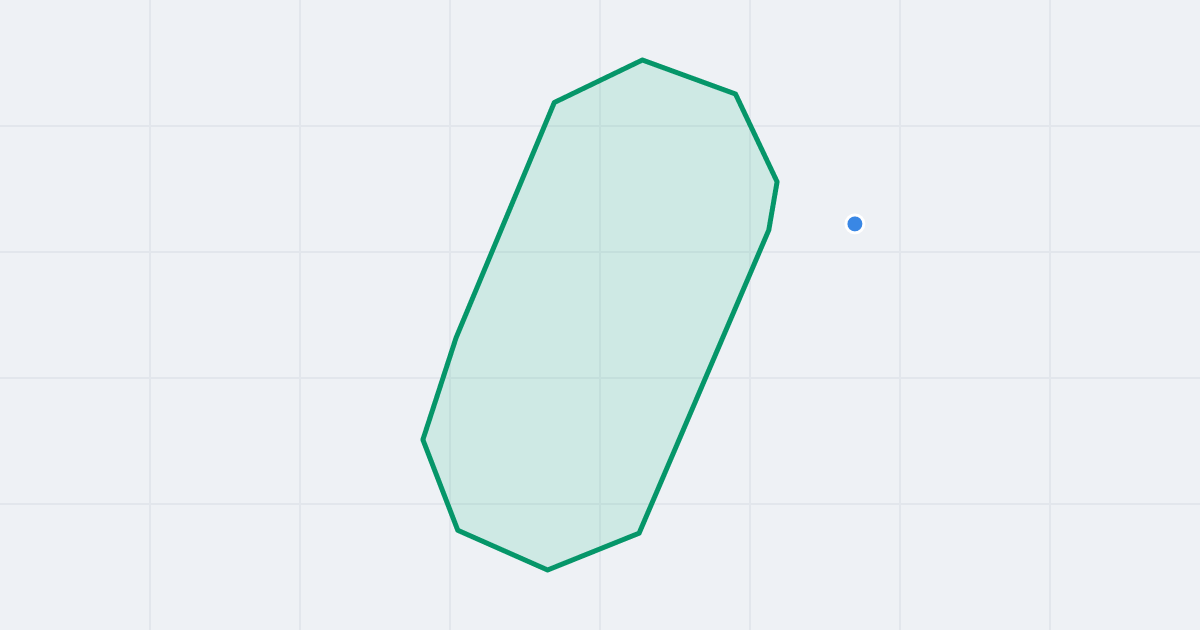Select the longest straight edge on polygon's right side

704,382
